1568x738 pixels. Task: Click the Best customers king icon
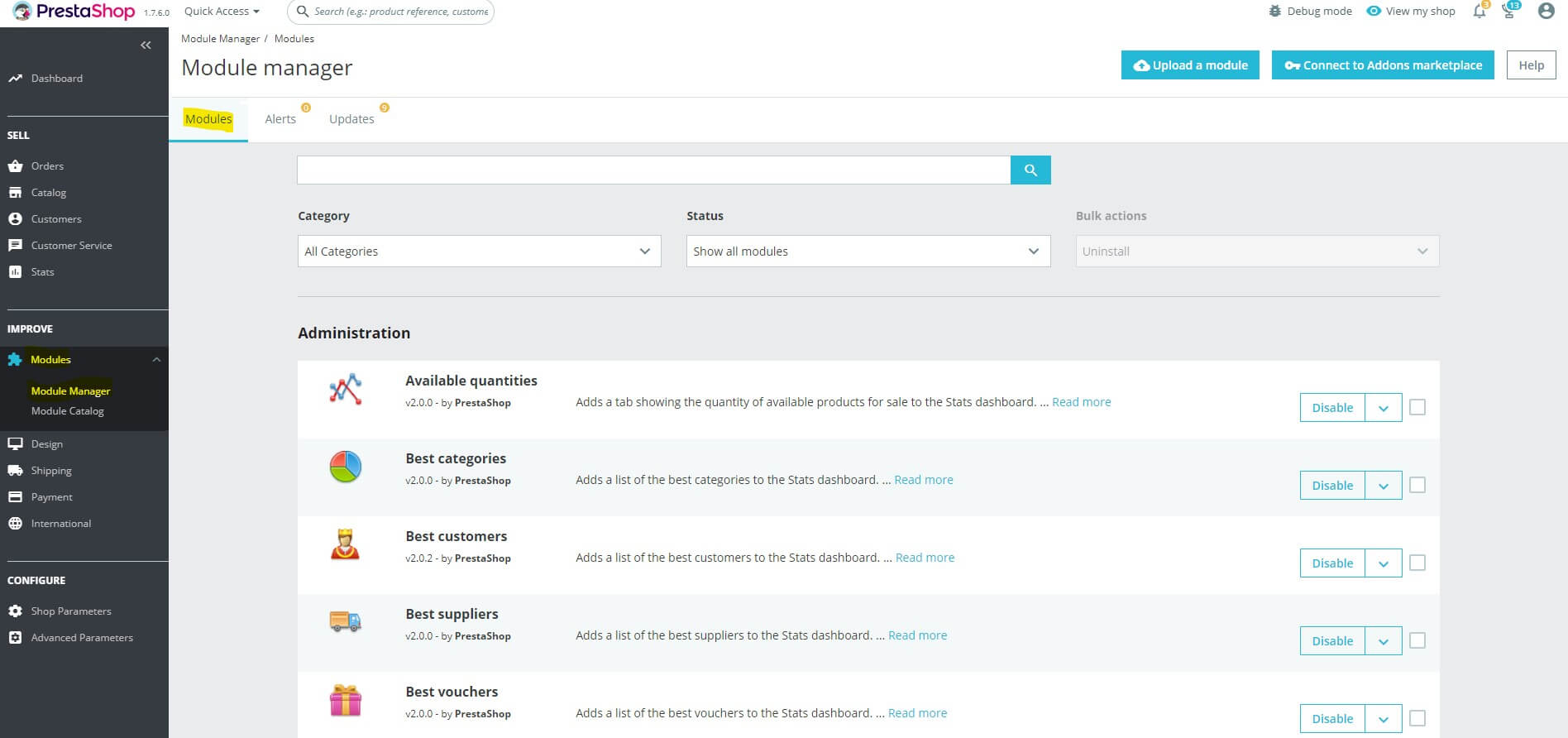(x=346, y=544)
